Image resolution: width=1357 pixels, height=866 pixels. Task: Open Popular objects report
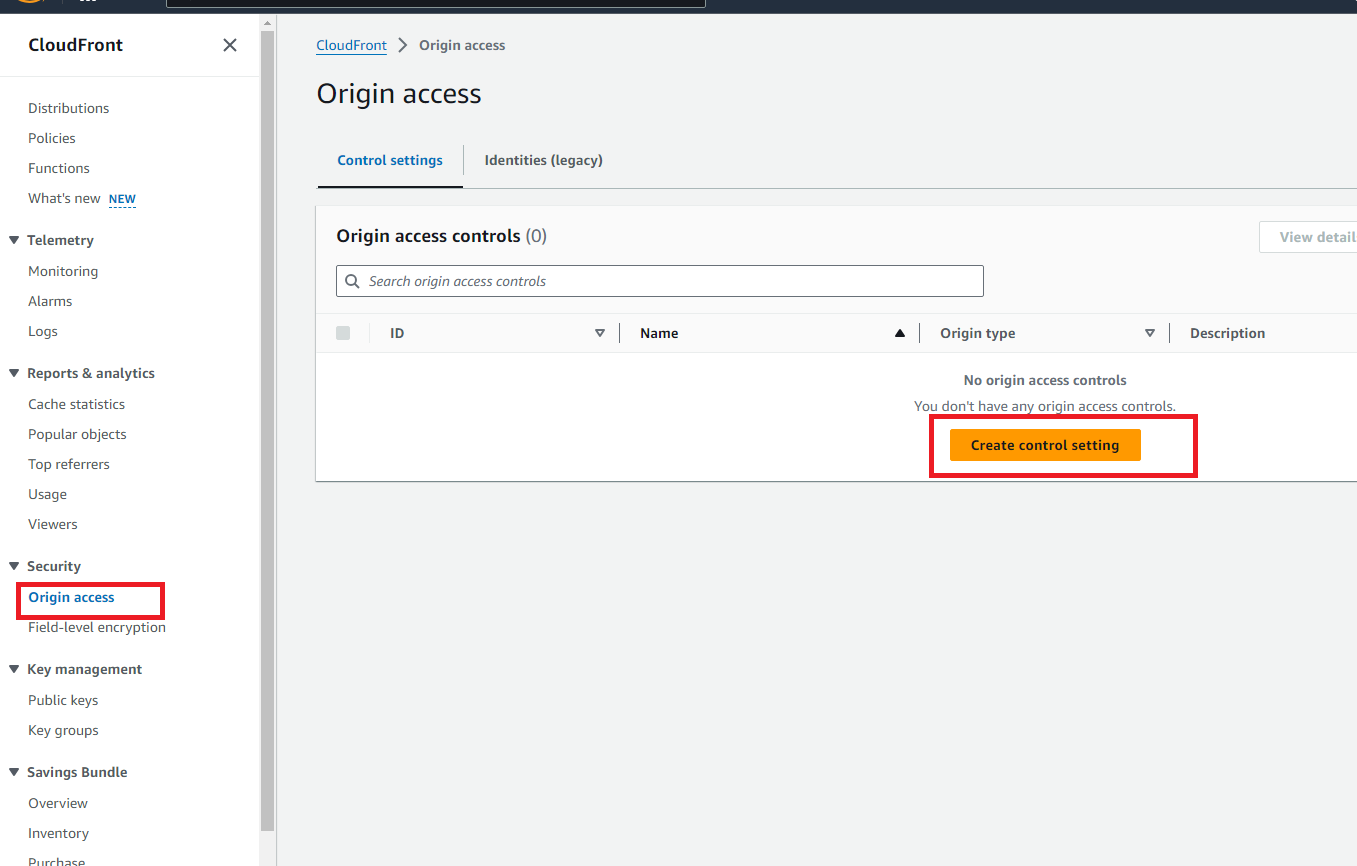click(77, 434)
